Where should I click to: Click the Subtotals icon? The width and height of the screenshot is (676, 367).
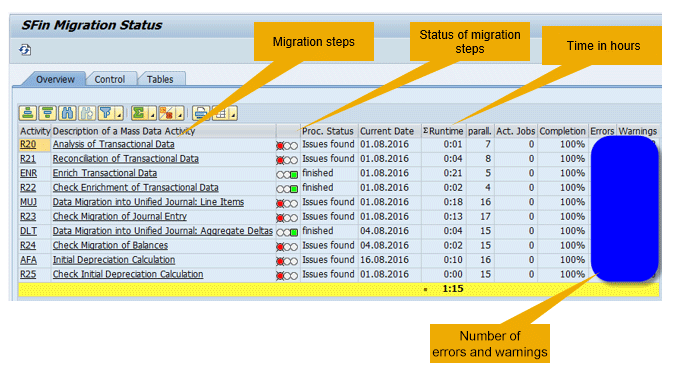coord(166,113)
